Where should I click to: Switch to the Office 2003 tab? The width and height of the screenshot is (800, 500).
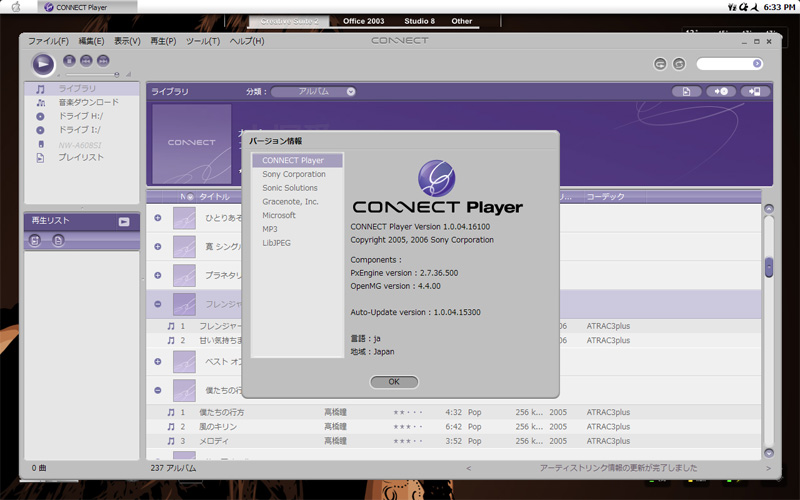point(363,21)
